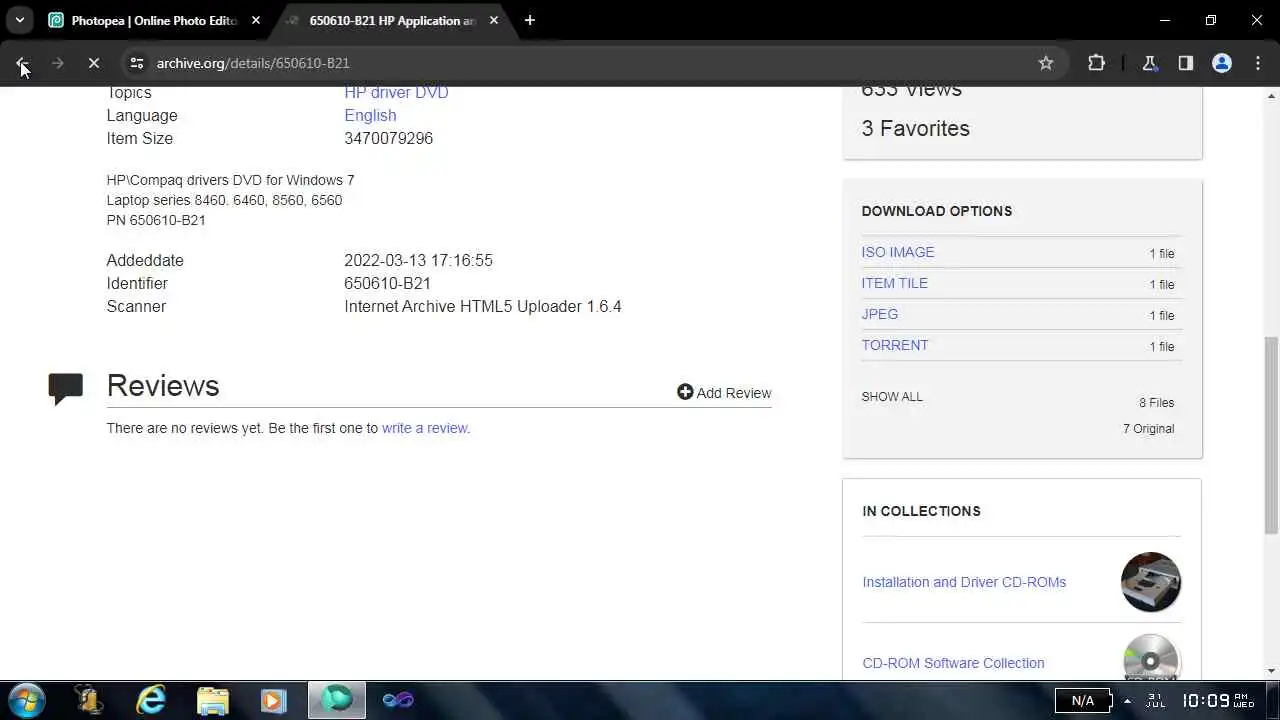Click CD-ROM Software Collection disc thumbnail

(1151, 656)
